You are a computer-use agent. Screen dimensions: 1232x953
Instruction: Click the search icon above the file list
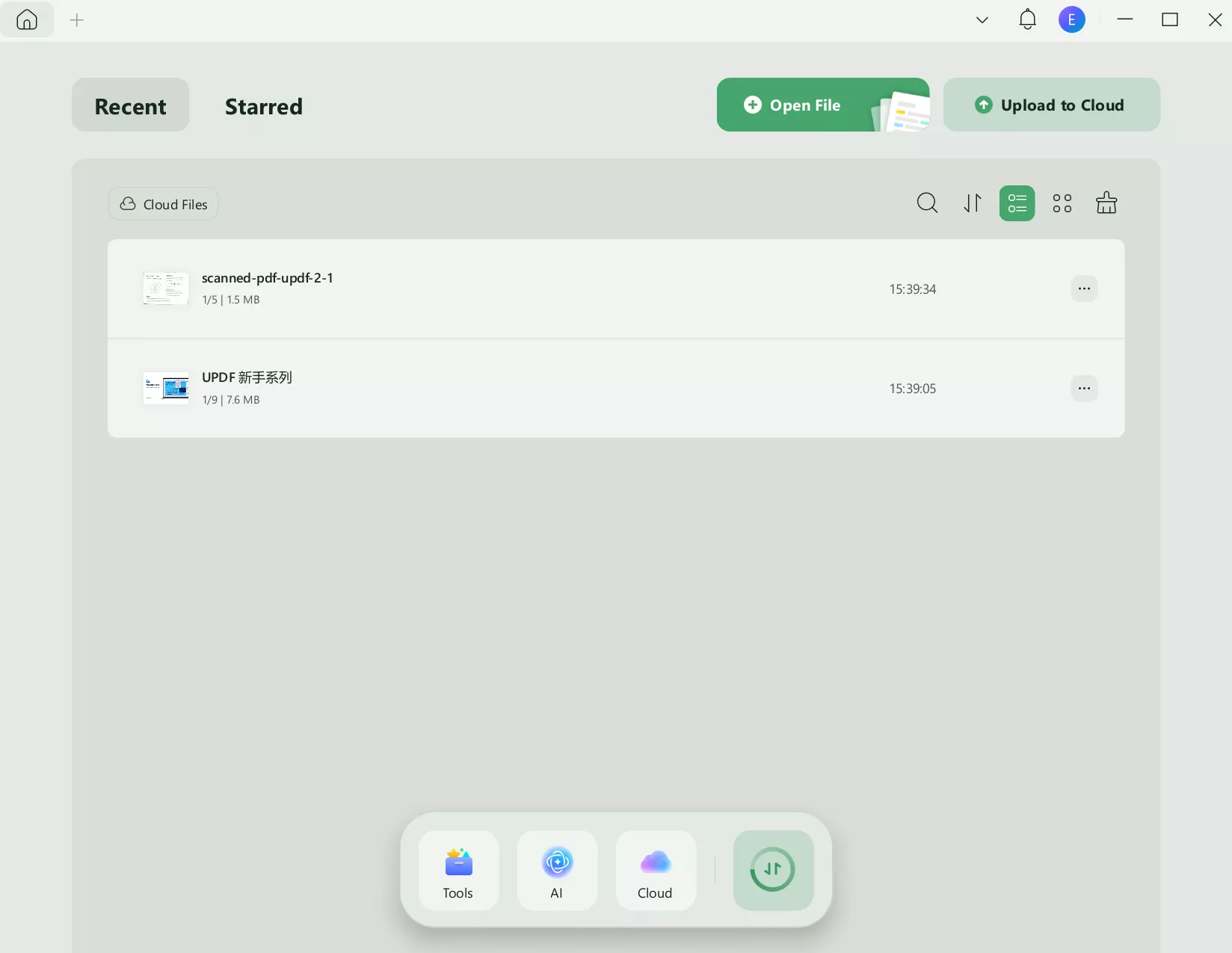pyautogui.click(x=927, y=203)
